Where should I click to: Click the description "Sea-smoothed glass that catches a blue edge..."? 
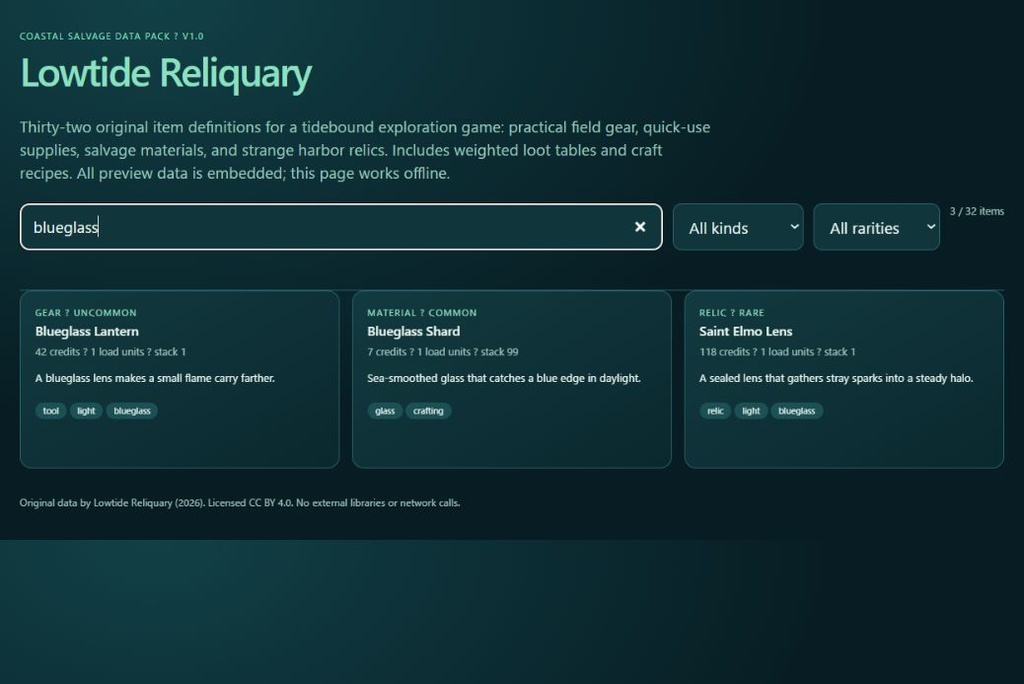504,378
